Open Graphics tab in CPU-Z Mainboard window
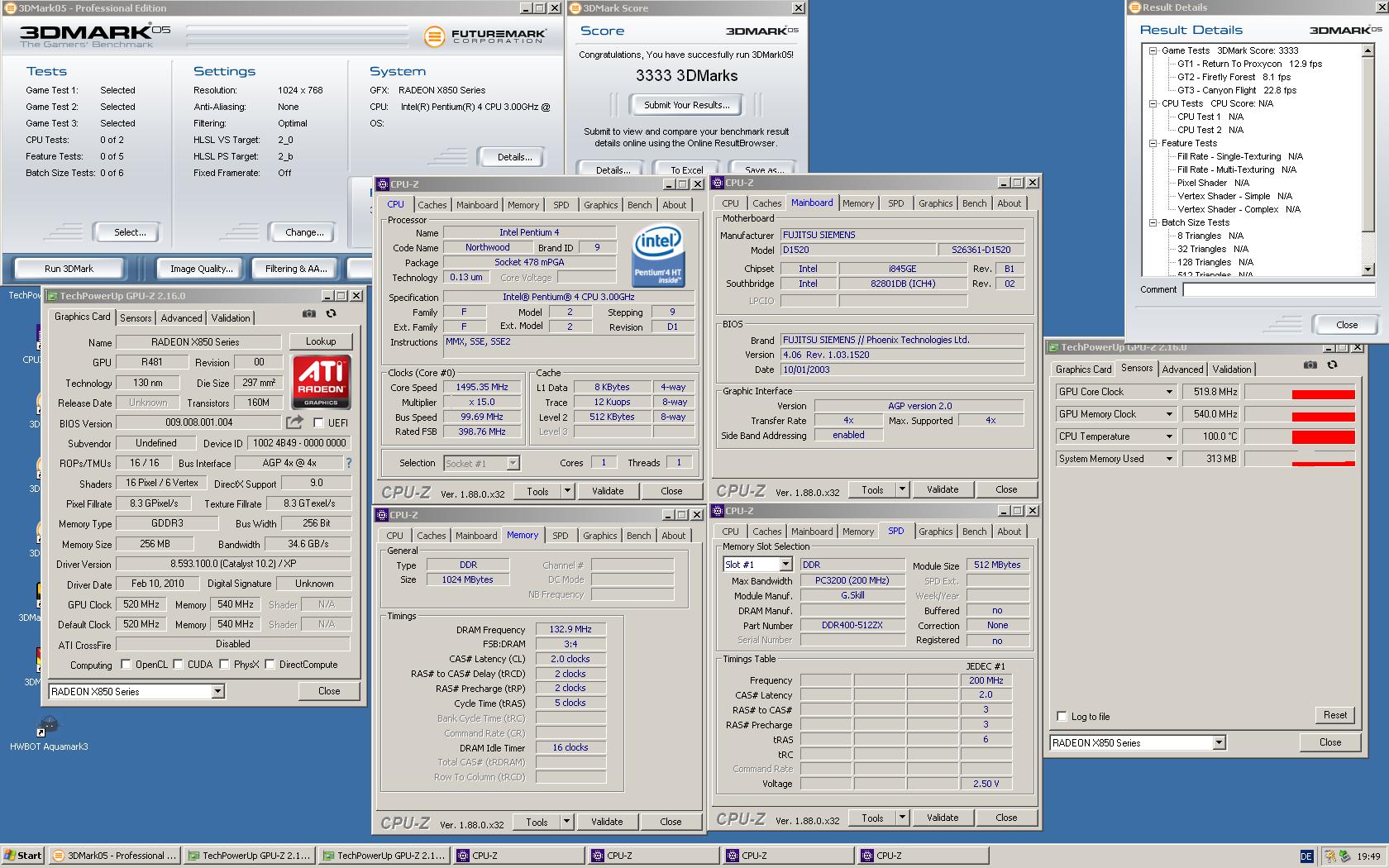 click(935, 203)
